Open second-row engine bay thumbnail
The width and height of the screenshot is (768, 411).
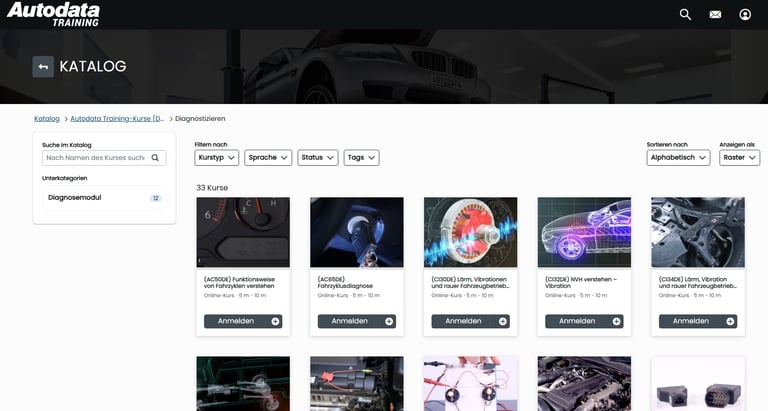click(x=584, y=384)
